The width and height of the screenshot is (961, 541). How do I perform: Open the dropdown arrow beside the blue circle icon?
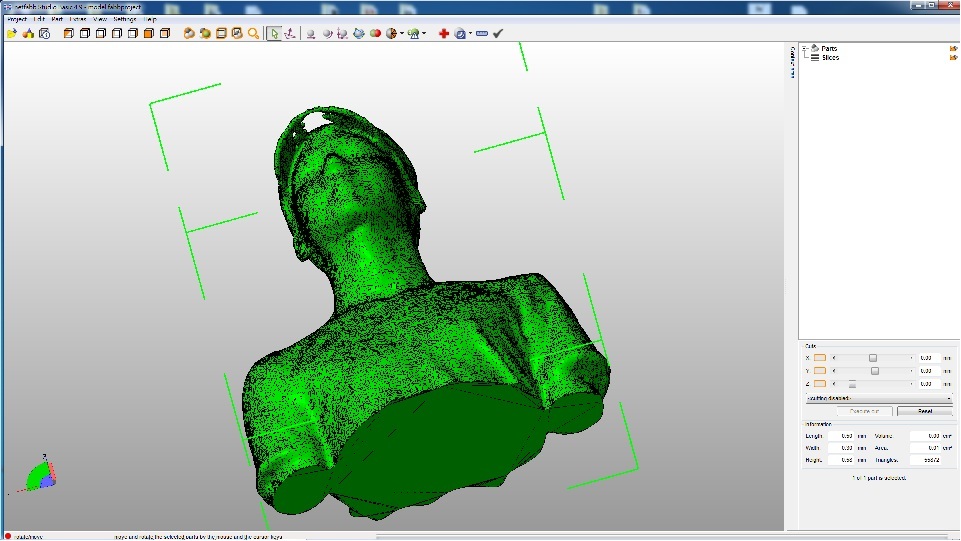(x=469, y=33)
